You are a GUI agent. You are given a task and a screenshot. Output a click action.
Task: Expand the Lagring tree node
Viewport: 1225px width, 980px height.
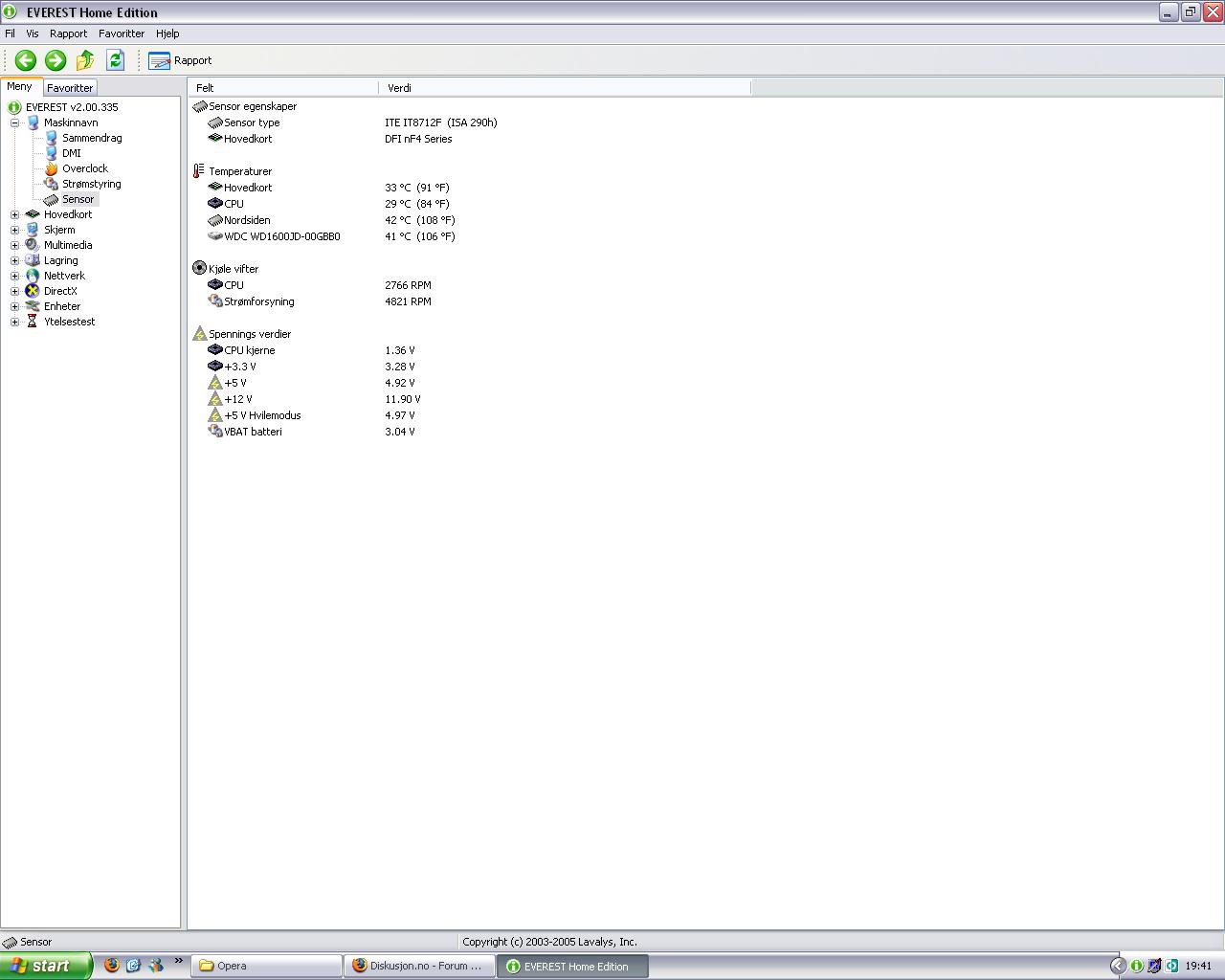pyautogui.click(x=15, y=260)
